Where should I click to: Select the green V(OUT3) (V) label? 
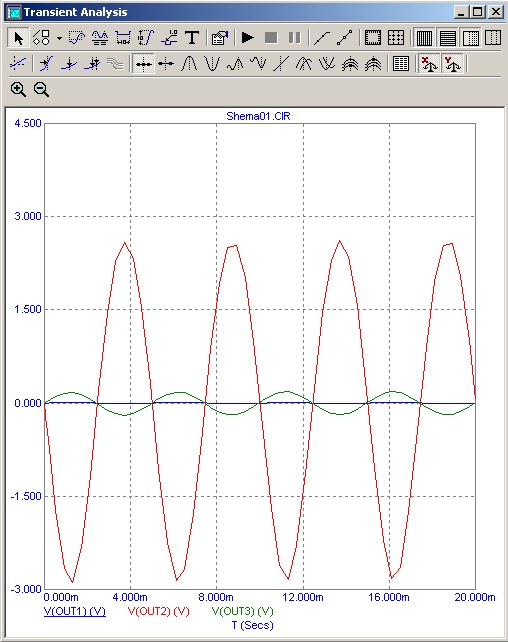pyautogui.click(x=242, y=611)
